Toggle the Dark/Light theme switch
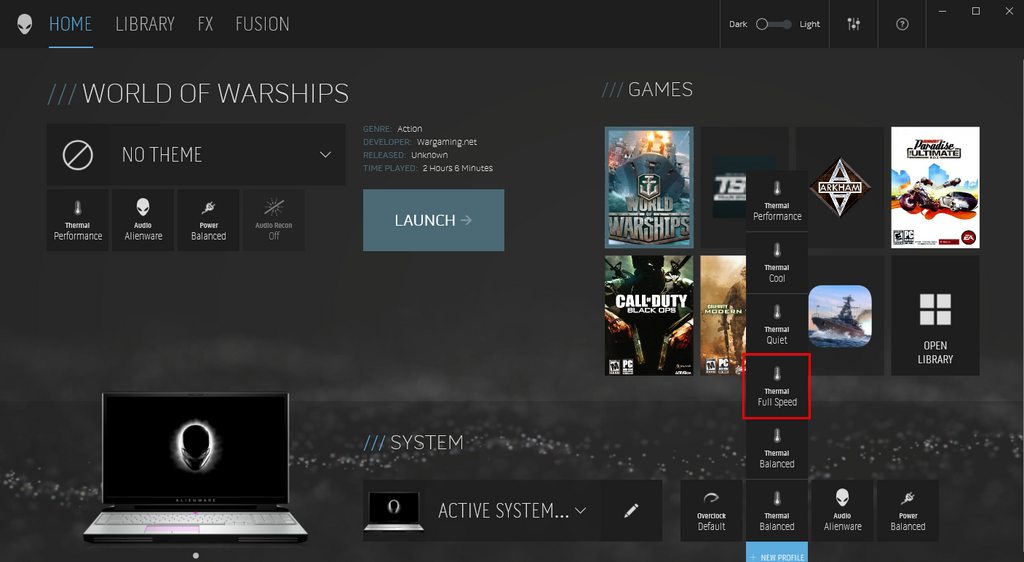 point(773,24)
